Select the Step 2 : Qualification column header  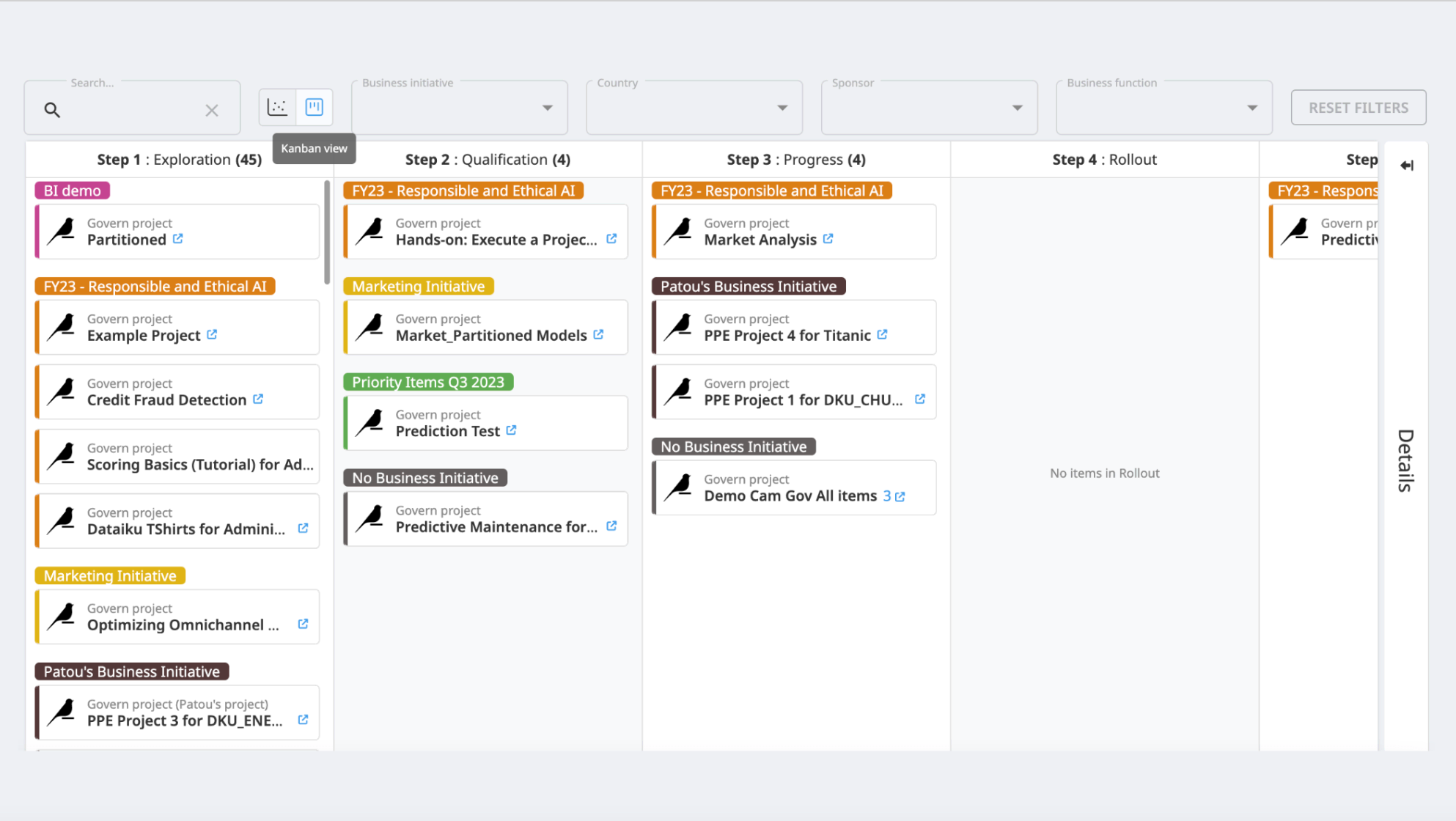[488, 160]
